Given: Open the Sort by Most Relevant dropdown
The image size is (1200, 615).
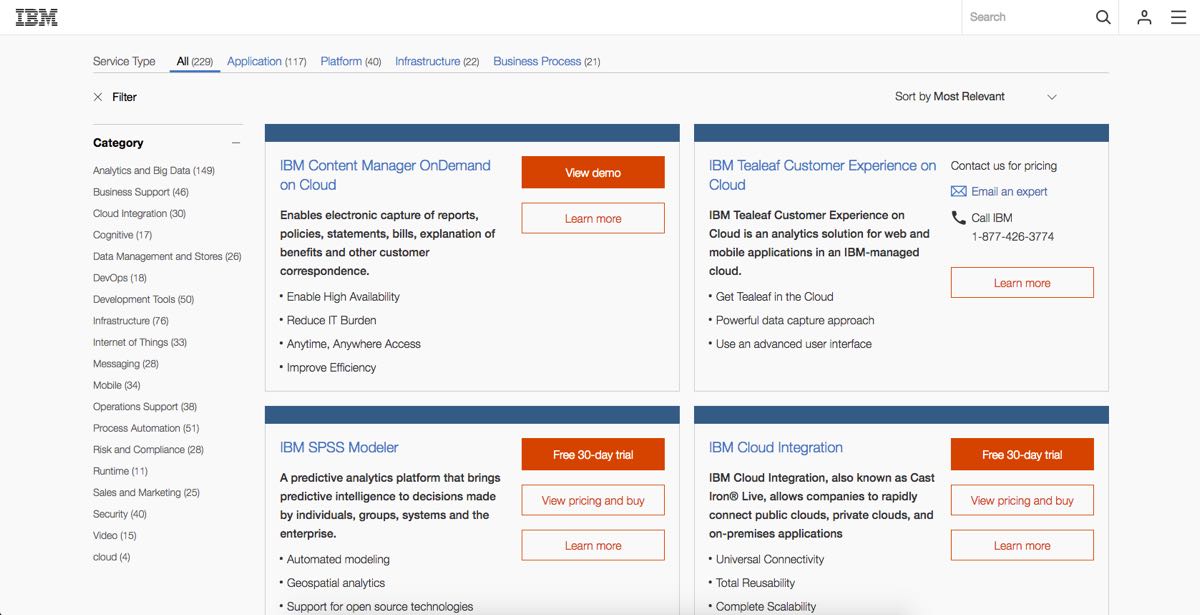Looking at the screenshot, I should coord(976,97).
